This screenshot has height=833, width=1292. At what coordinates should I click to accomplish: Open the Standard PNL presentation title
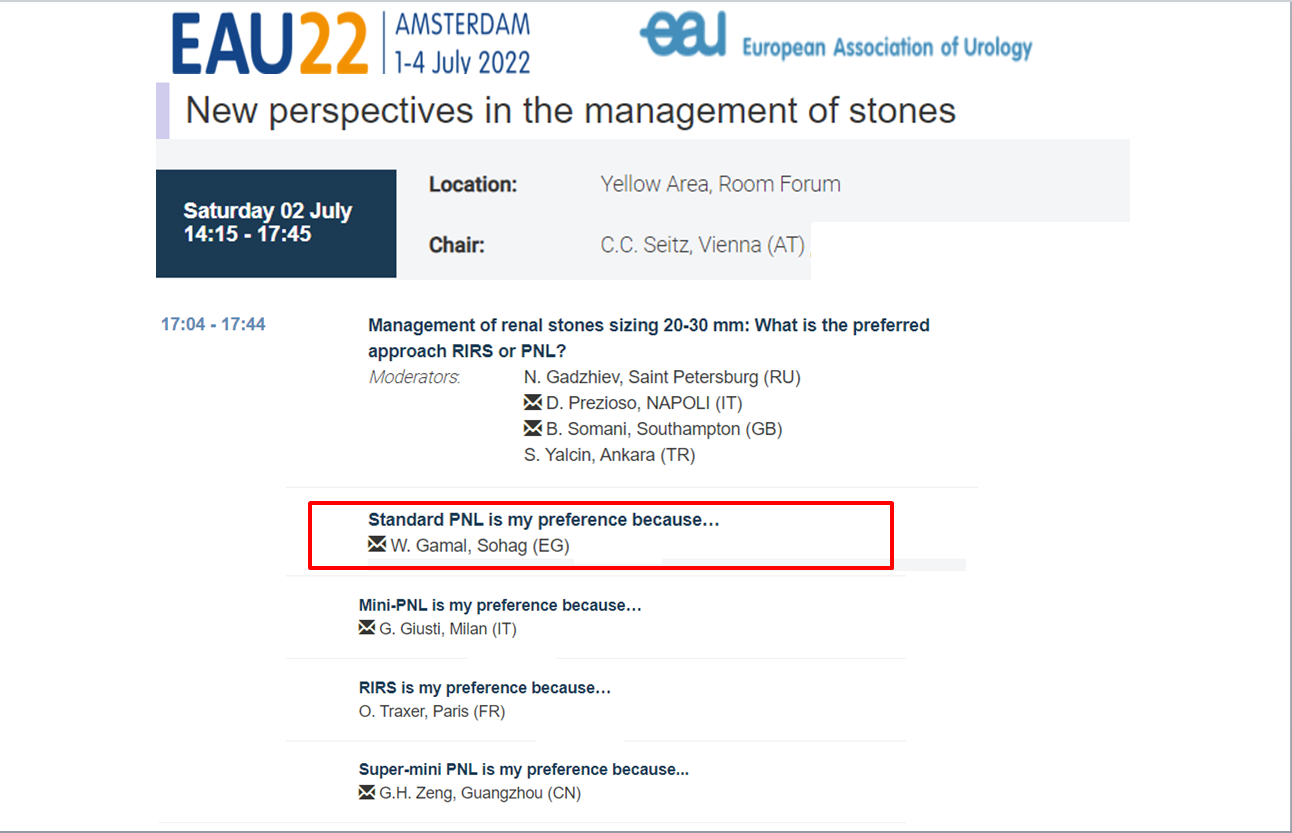544,520
